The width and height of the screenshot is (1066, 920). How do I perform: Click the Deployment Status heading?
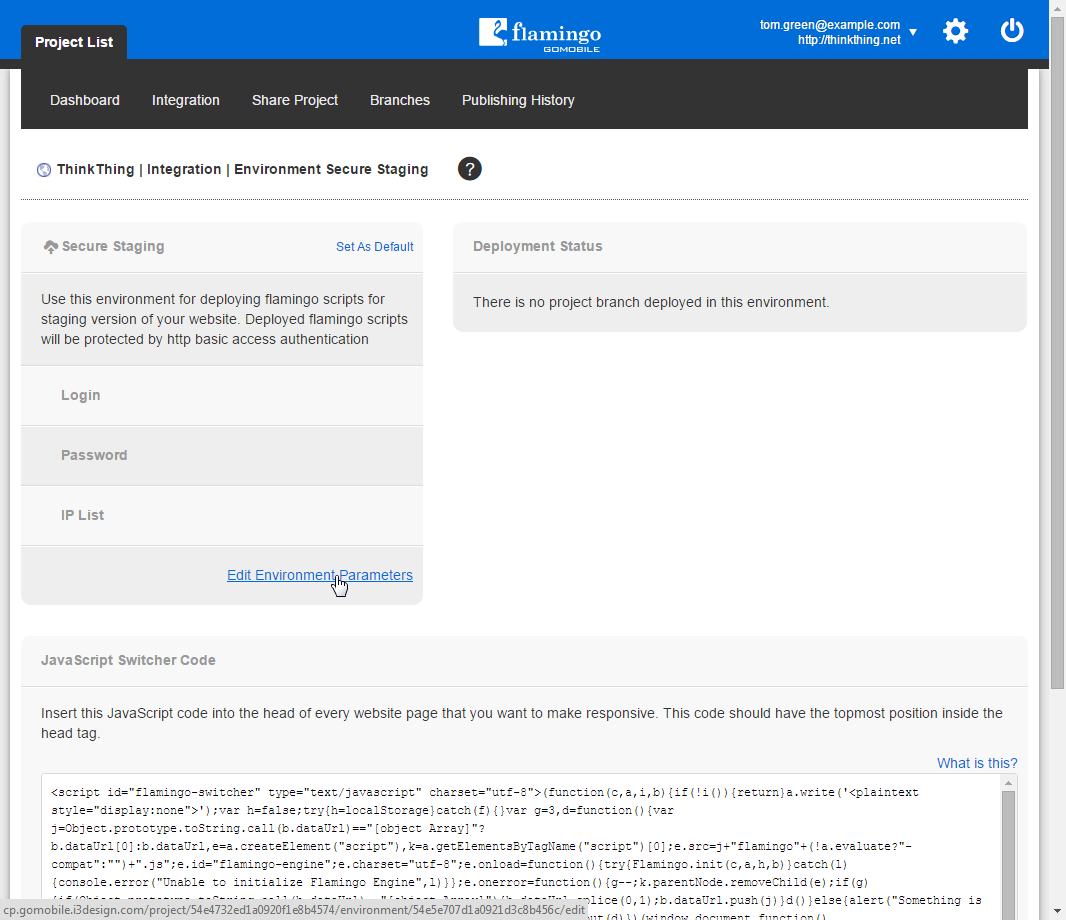point(537,246)
